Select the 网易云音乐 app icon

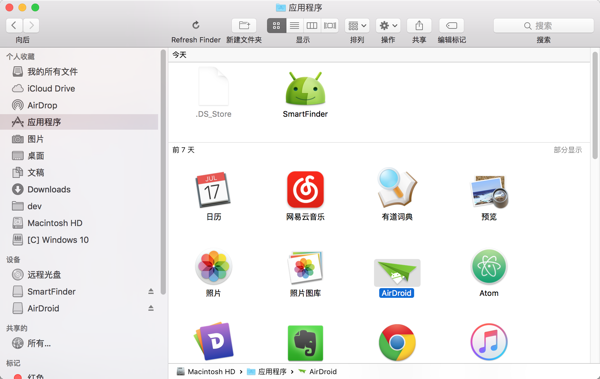tap(305, 190)
